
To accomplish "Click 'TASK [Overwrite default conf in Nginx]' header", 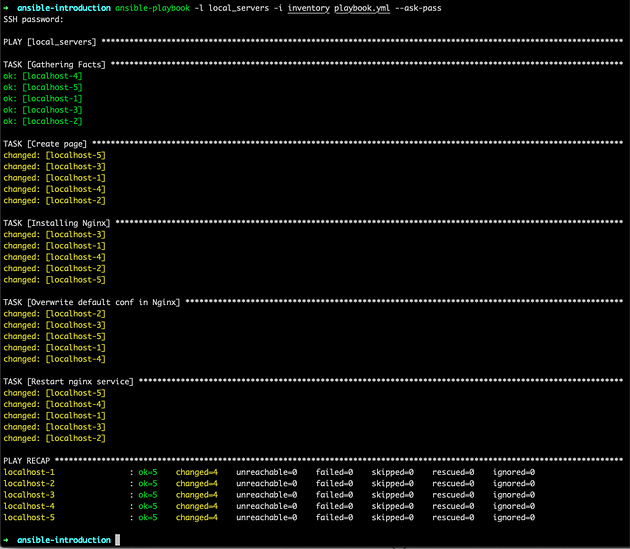I will (x=92, y=302).
